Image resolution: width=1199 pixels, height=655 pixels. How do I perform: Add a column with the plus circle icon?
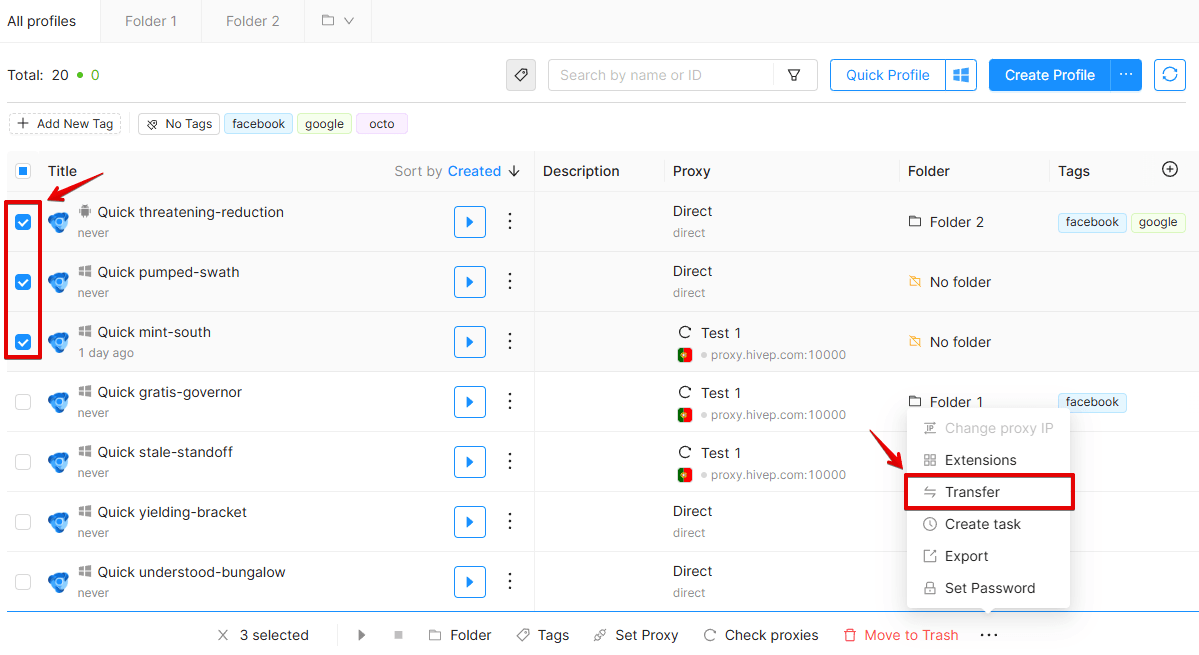pyautogui.click(x=1169, y=170)
